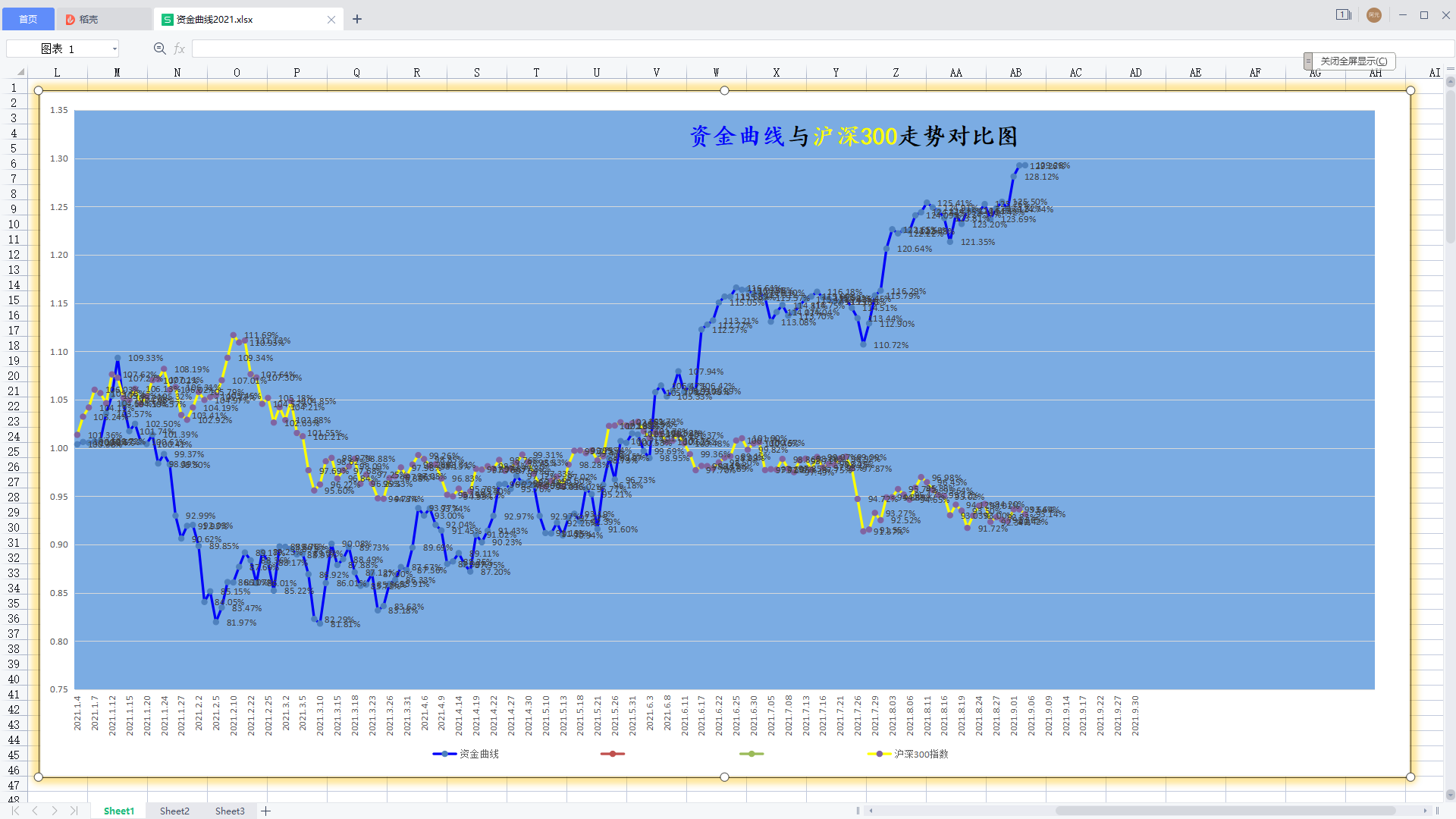The height and width of the screenshot is (819, 1456).
Task: Add a new sheet with the plus button
Action: pyautogui.click(x=266, y=811)
